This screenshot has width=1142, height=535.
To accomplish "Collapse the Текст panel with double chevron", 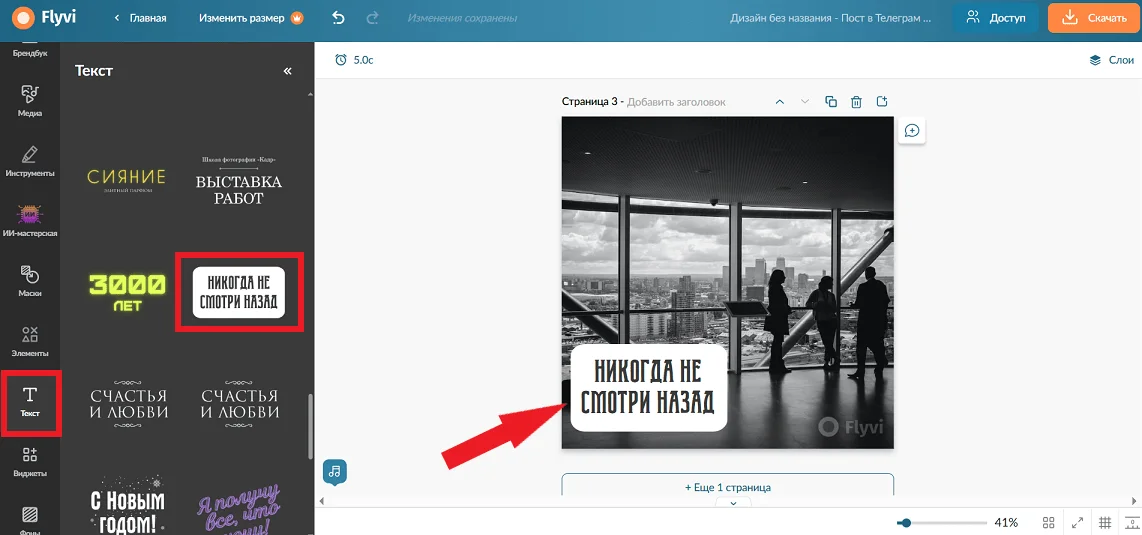I will 287,71.
